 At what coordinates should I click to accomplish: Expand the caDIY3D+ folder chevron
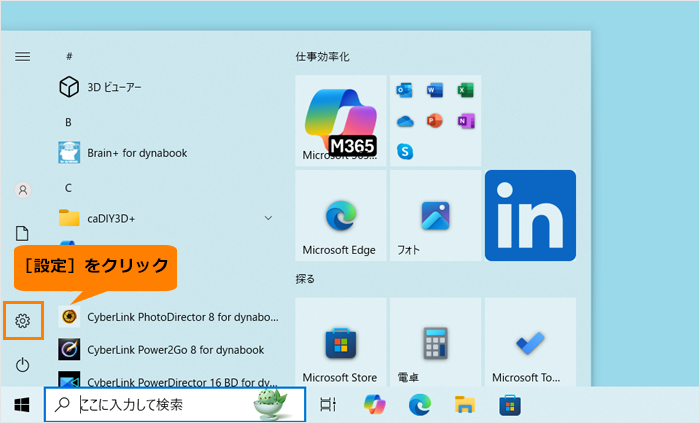point(268,218)
